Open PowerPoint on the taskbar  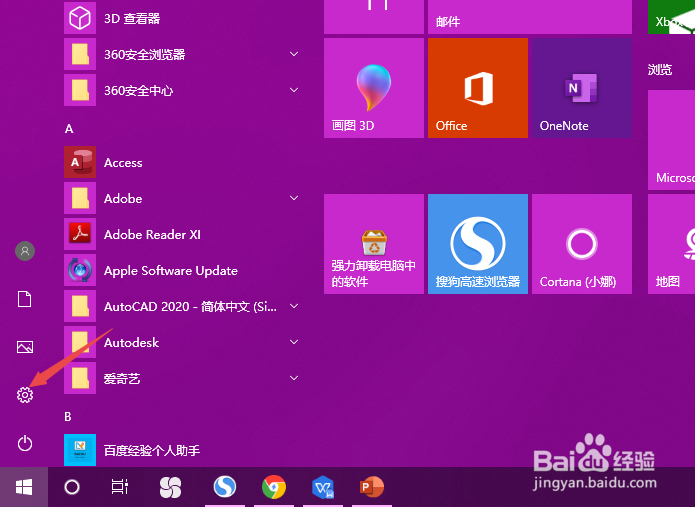pyautogui.click(x=371, y=487)
